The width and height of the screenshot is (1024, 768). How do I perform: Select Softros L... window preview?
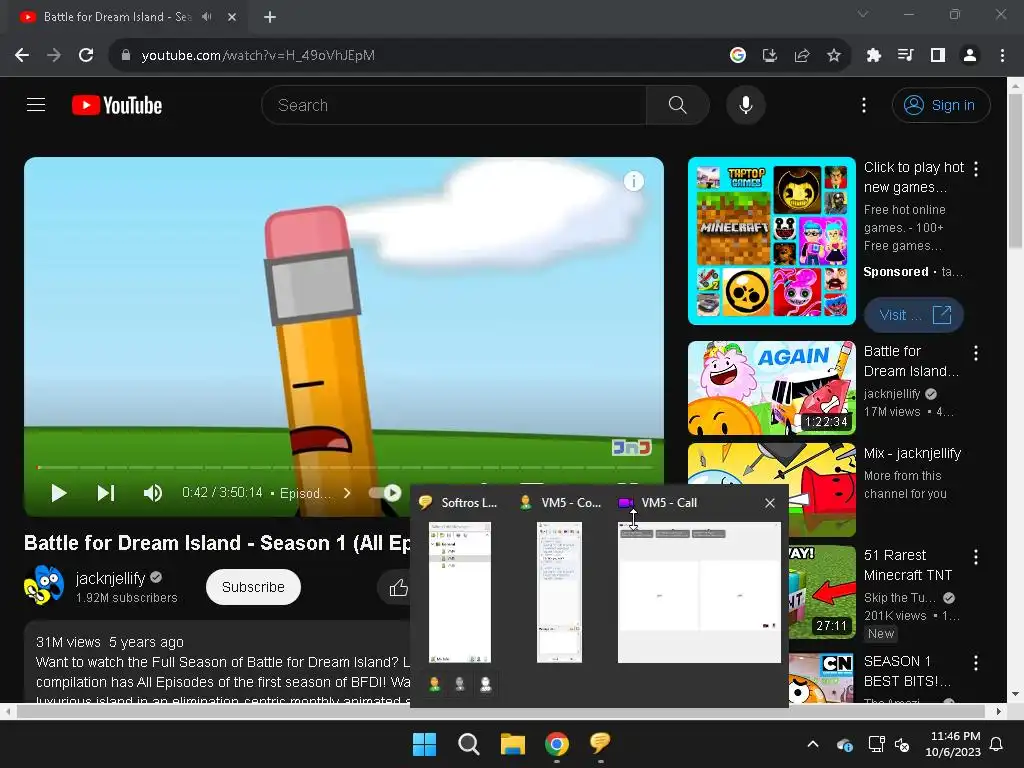tap(460, 592)
